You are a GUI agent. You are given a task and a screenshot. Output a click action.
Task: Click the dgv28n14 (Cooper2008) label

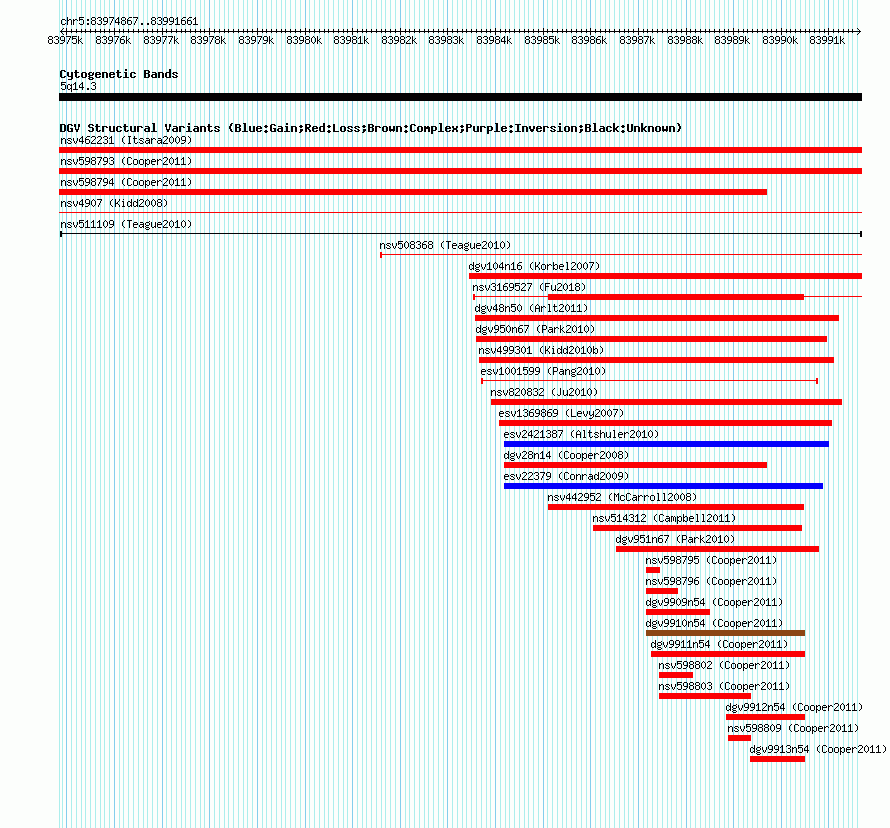point(566,455)
